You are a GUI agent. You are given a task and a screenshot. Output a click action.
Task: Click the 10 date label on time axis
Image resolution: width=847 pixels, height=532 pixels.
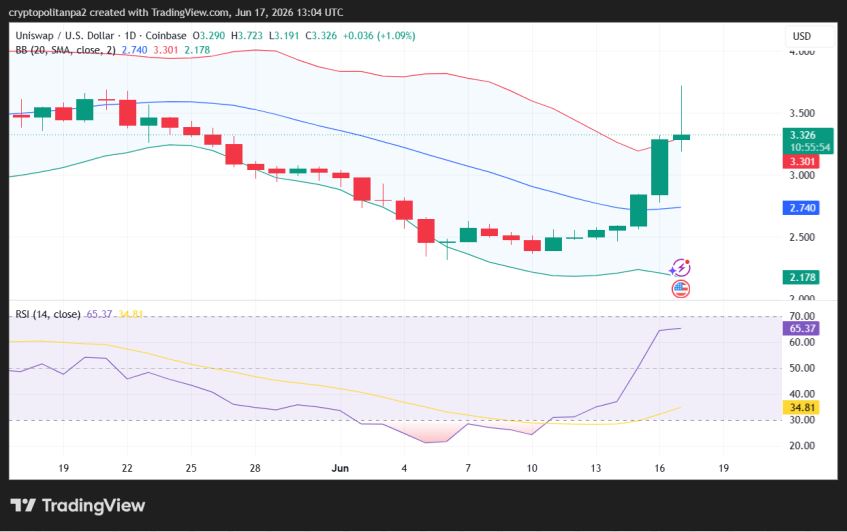coord(532,468)
